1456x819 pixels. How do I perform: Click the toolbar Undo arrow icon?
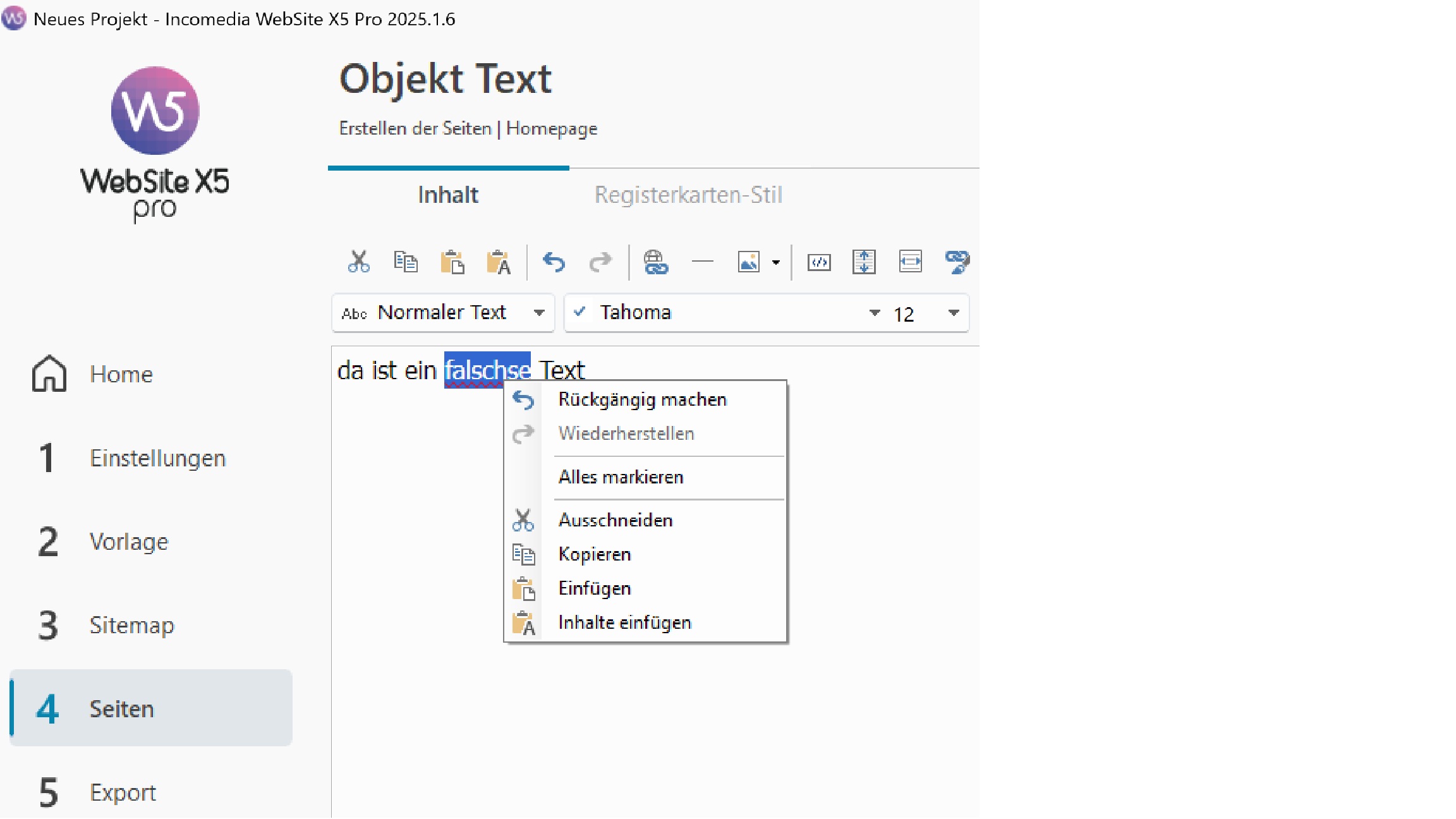[554, 261]
